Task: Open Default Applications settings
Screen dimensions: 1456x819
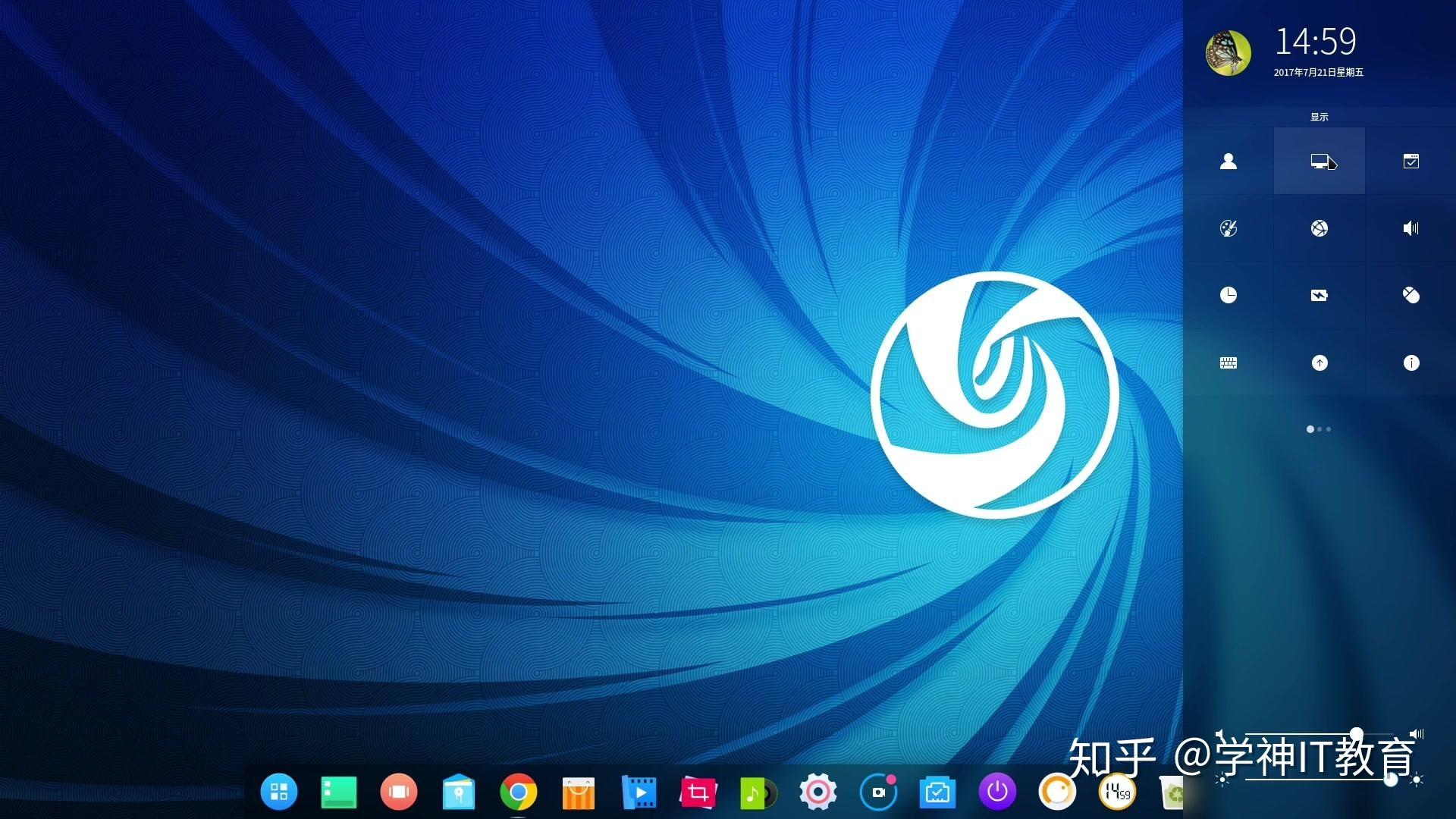Action: [x=1410, y=161]
